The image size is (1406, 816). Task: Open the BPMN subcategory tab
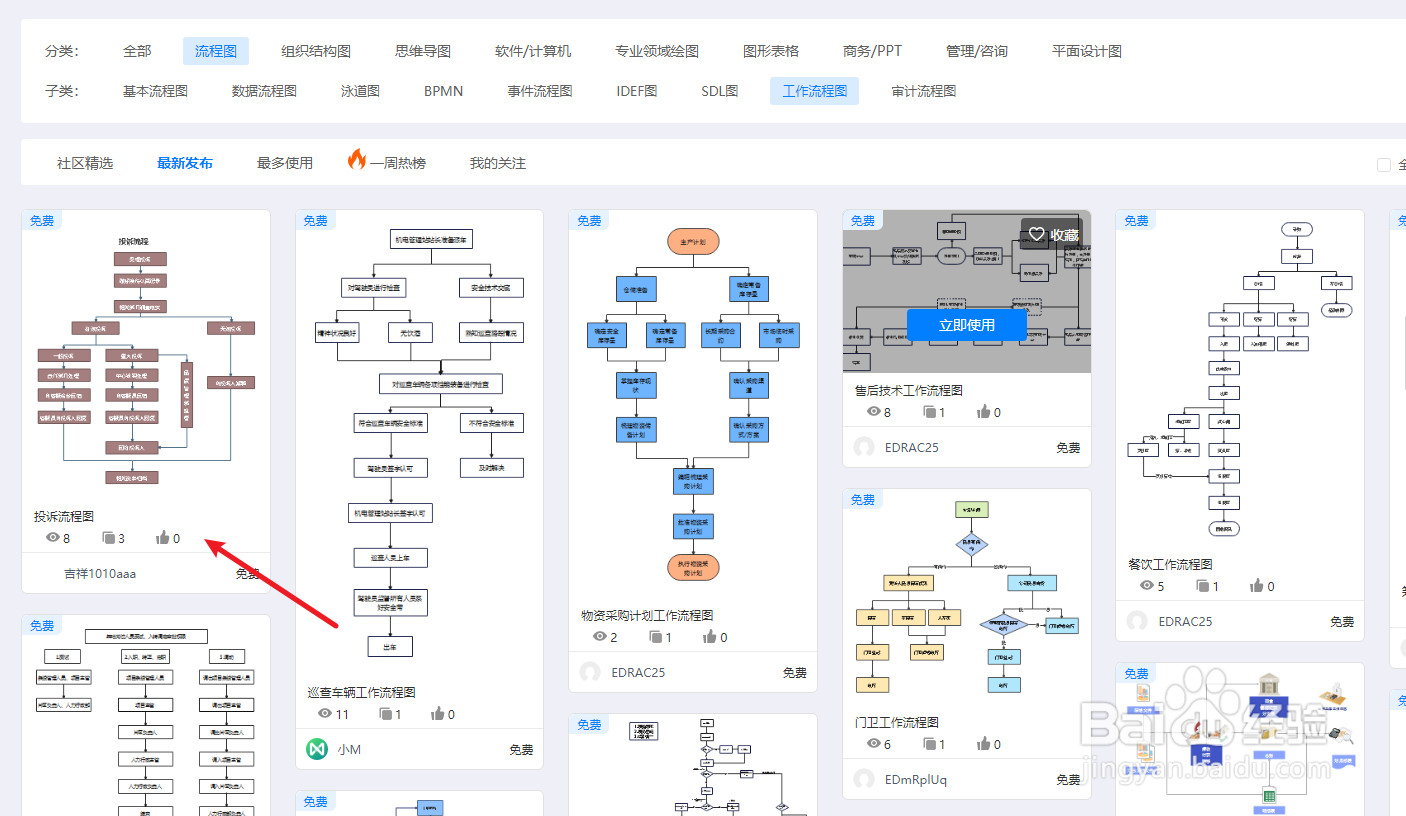click(442, 90)
